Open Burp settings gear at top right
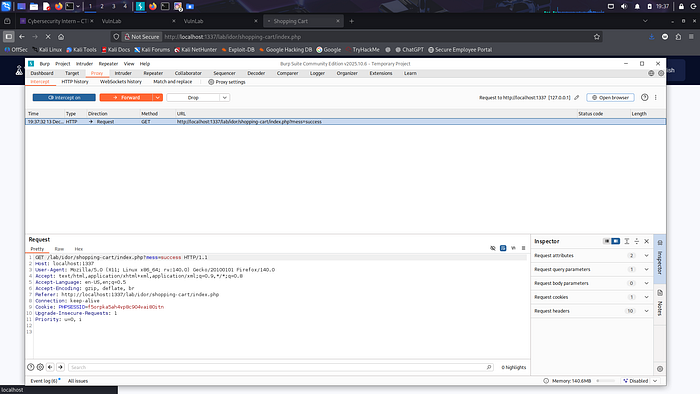Screen dimensions: 700x394 pos(661,73)
